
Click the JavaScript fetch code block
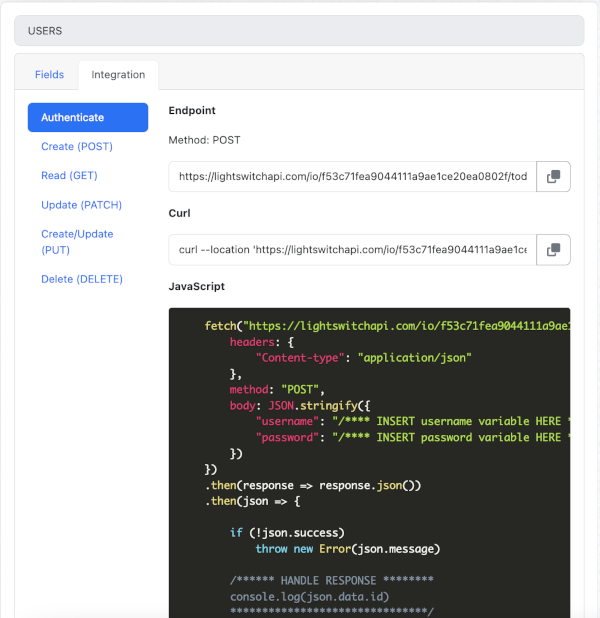tap(369, 463)
